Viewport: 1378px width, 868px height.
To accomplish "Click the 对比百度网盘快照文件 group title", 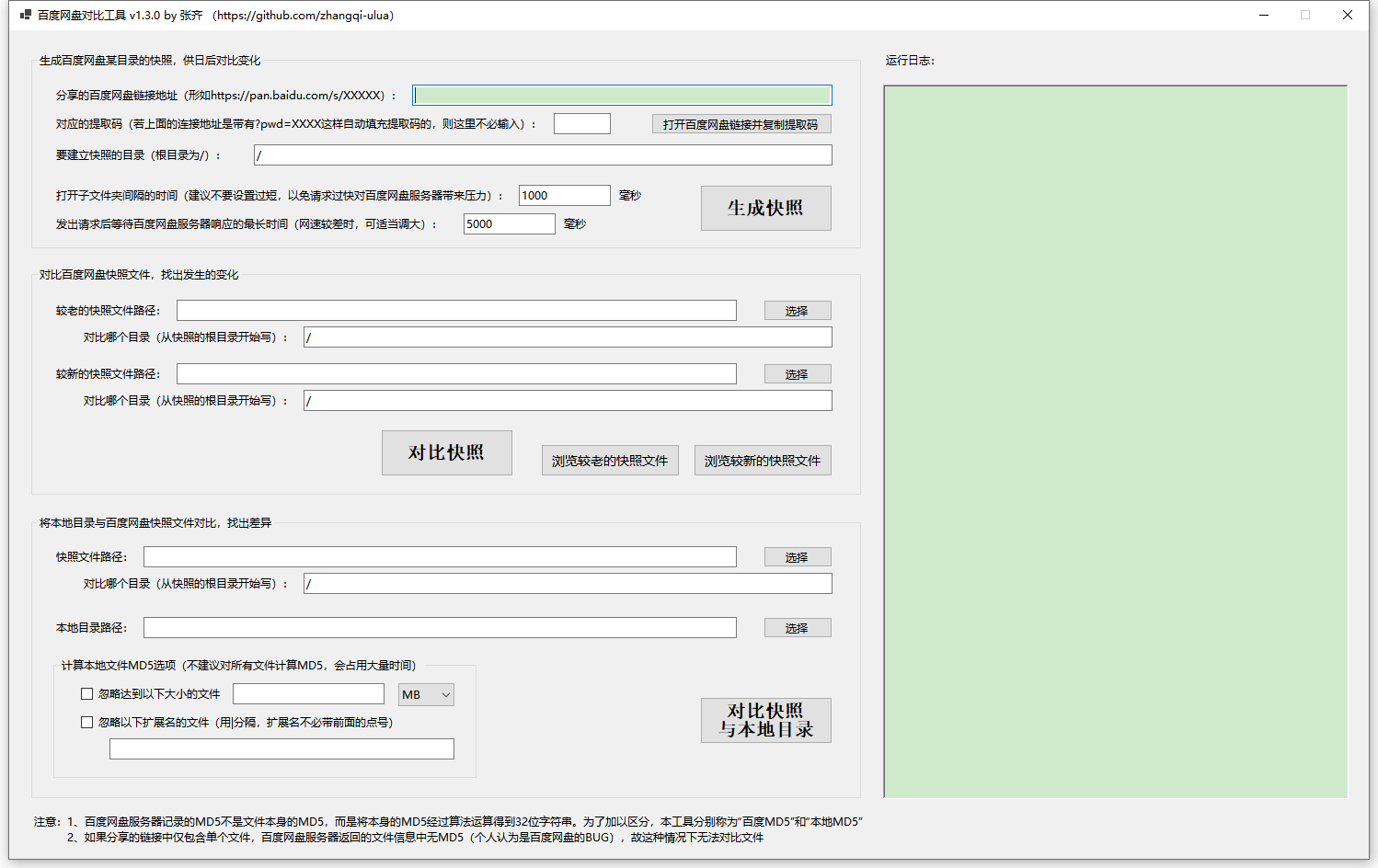I will [139, 275].
